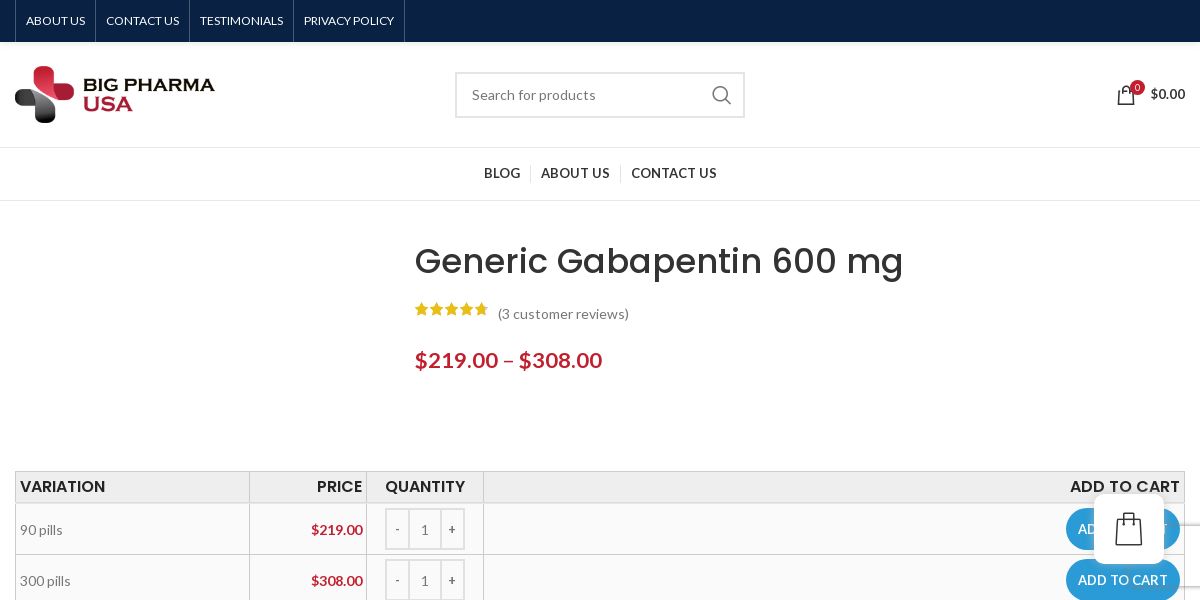Image resolution: width=1200 pixels, height=600 pixels.
Task: Open About Us in main navigation
Action: pyautogui.click(x=575, y=173)
